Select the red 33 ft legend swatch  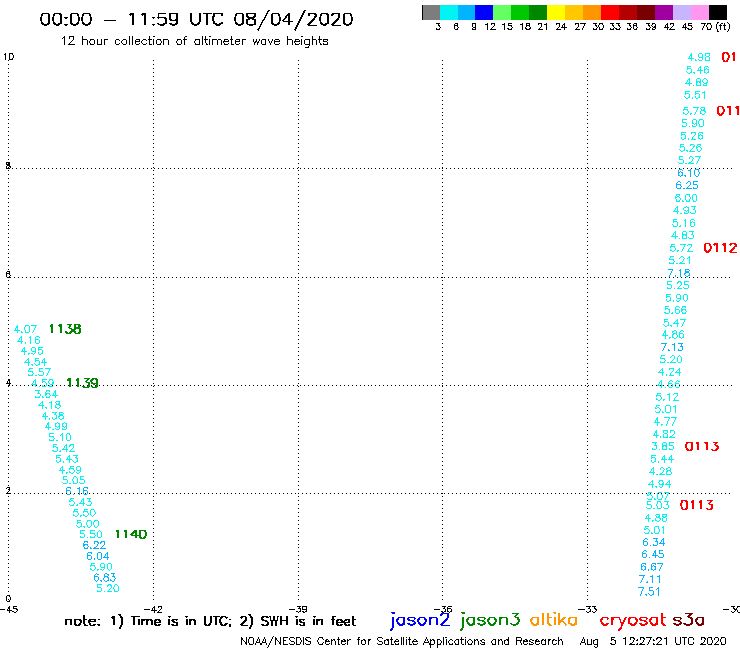[x=610, y=12]
